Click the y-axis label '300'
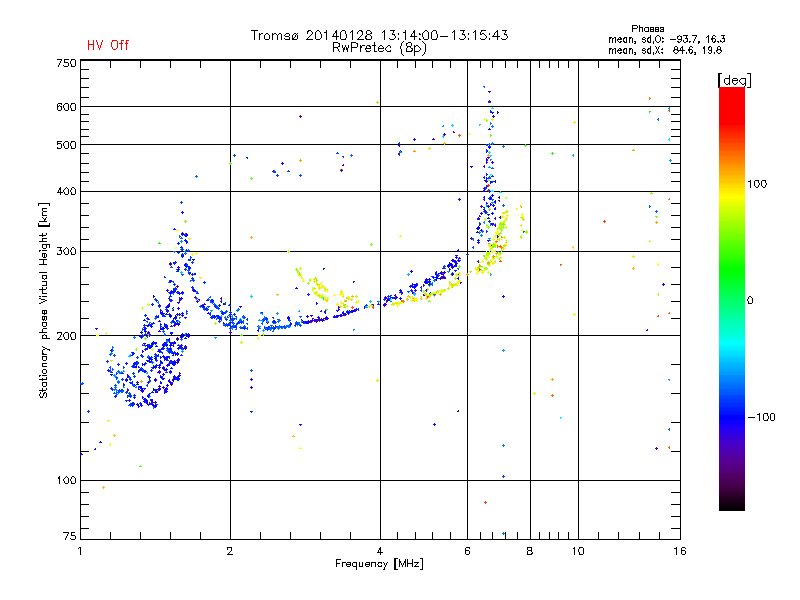Screen dimensions: 800x600 [x=66, y=252]
